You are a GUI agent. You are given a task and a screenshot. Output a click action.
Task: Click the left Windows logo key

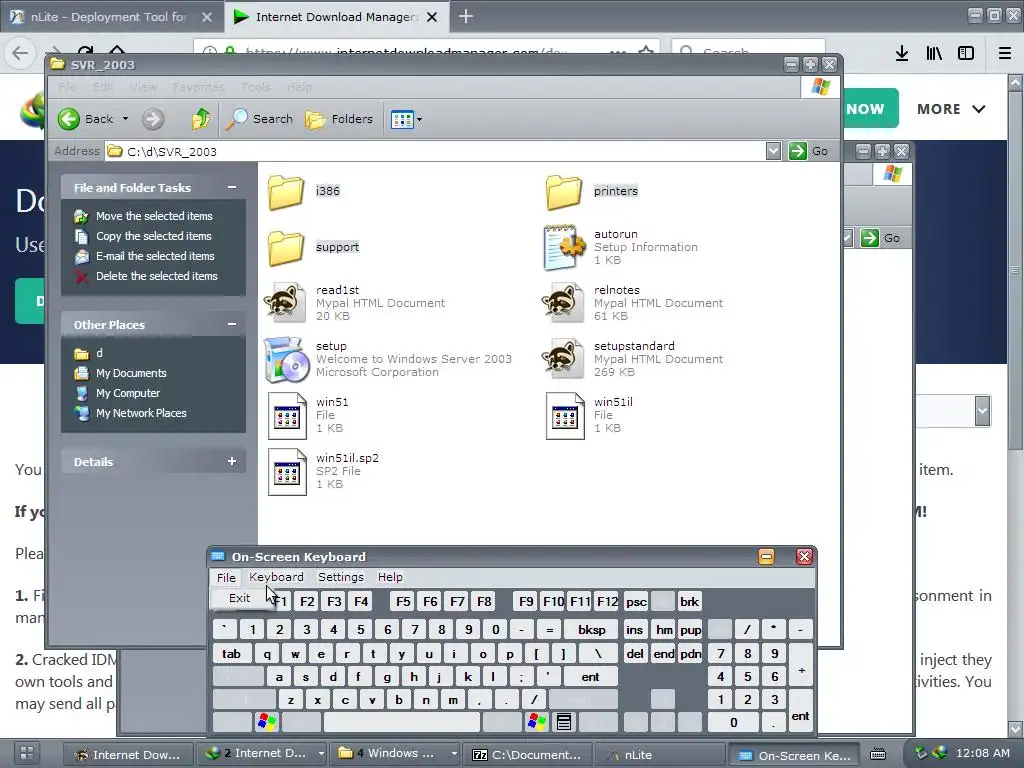(x=266, y=722)
